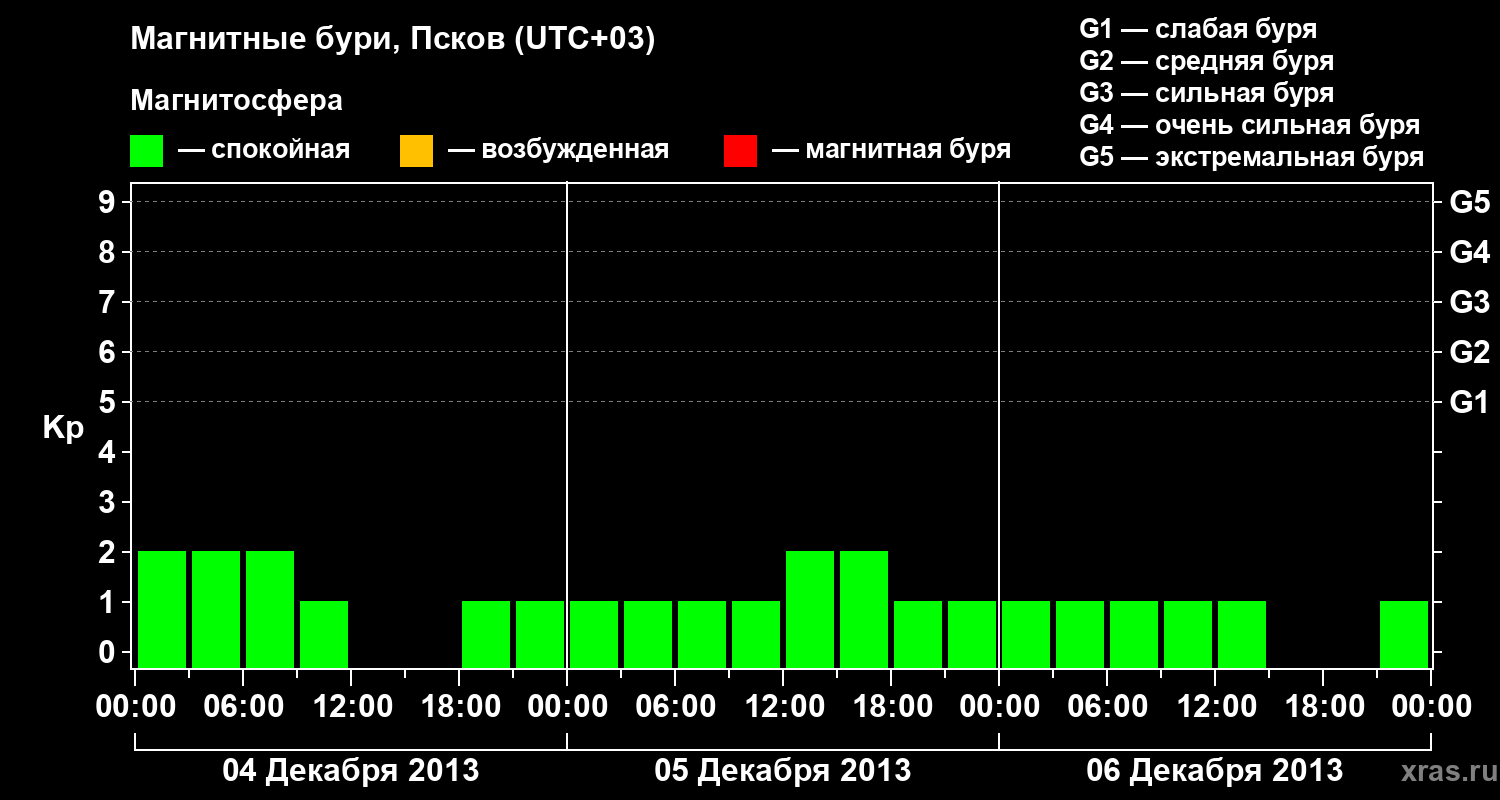Click the '18:00' time label for 05 Декабря

(891, 707)
